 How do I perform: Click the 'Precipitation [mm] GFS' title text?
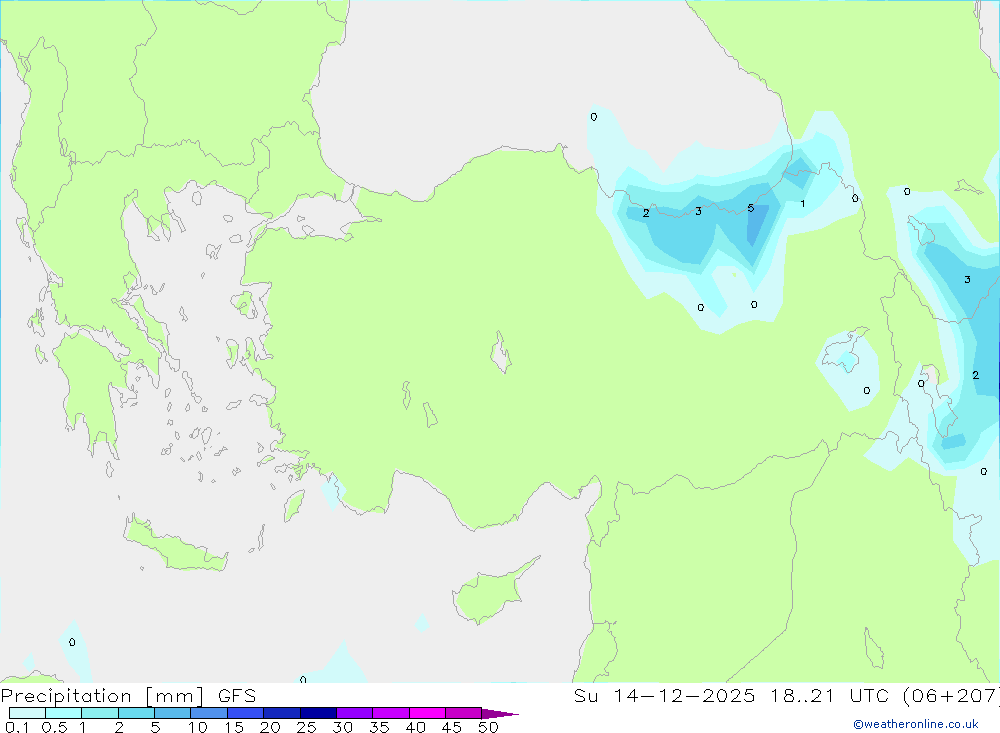coord(128,696)
